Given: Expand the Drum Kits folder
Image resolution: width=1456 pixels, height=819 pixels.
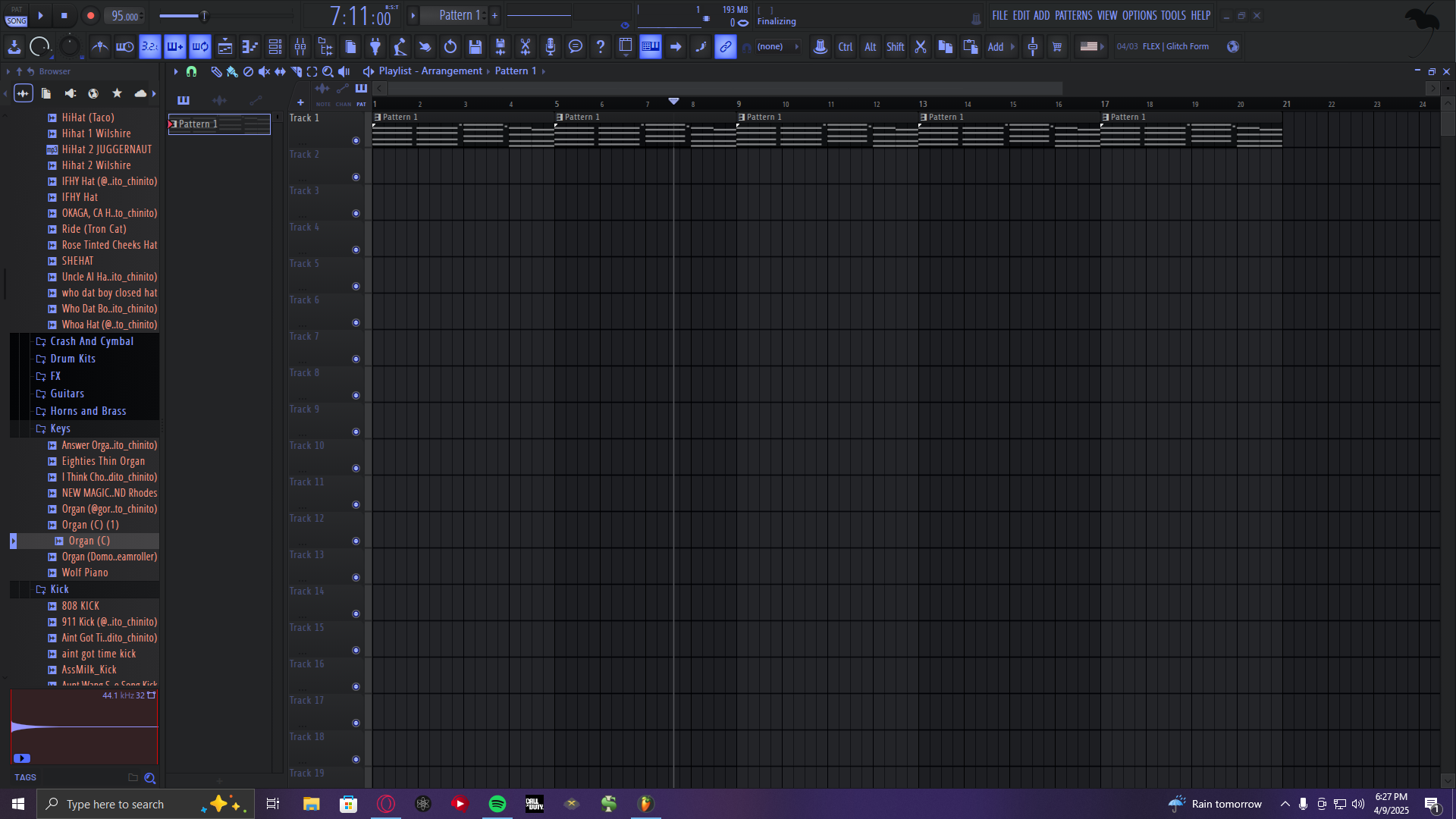Looking at the screenshot, I should 73,359.
